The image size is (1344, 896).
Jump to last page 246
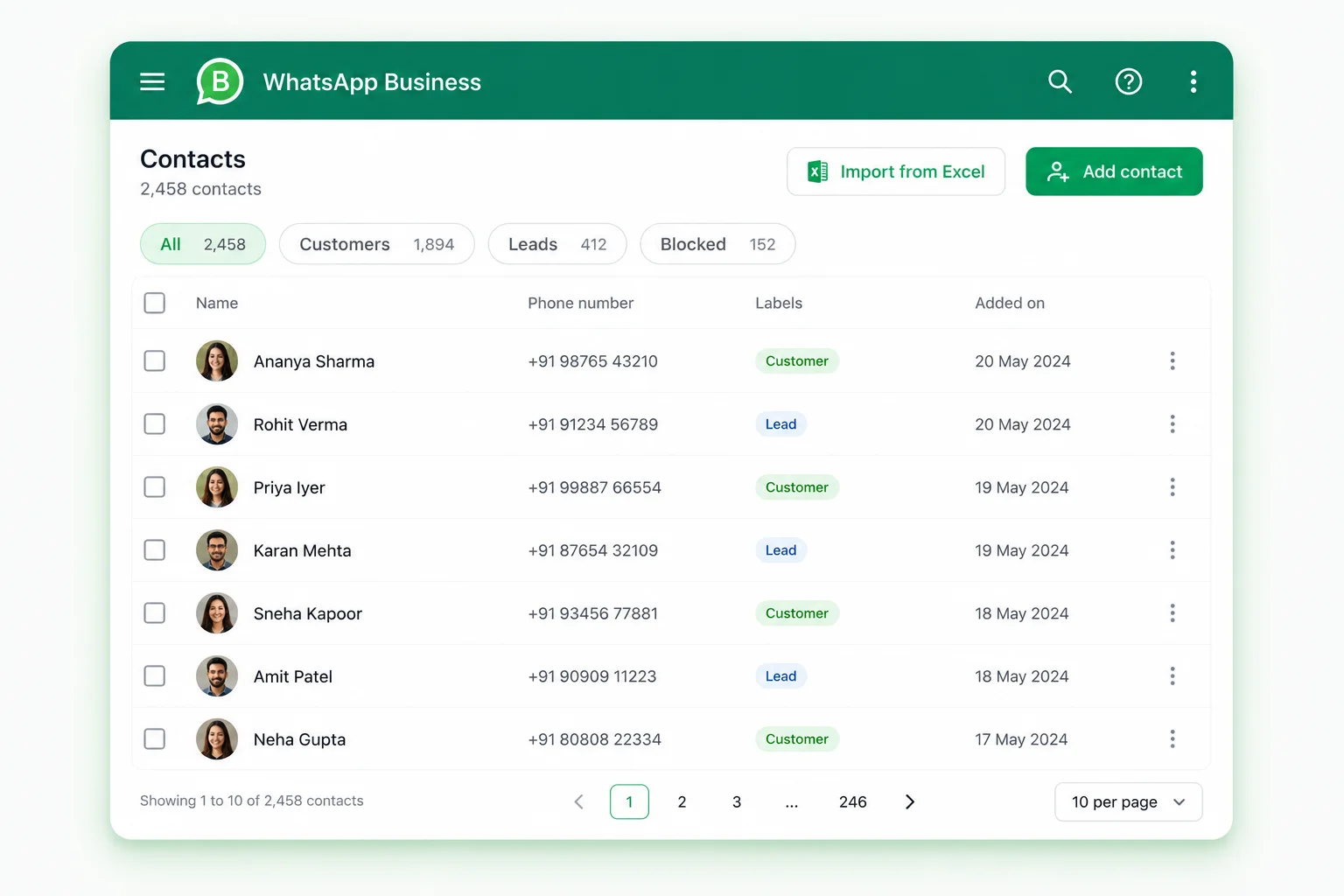(x=853, y=801)
